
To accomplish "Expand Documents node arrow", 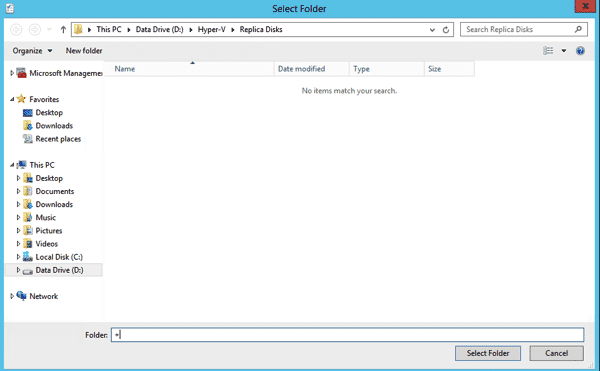I will pyautogui.click(x=18, y=191).
